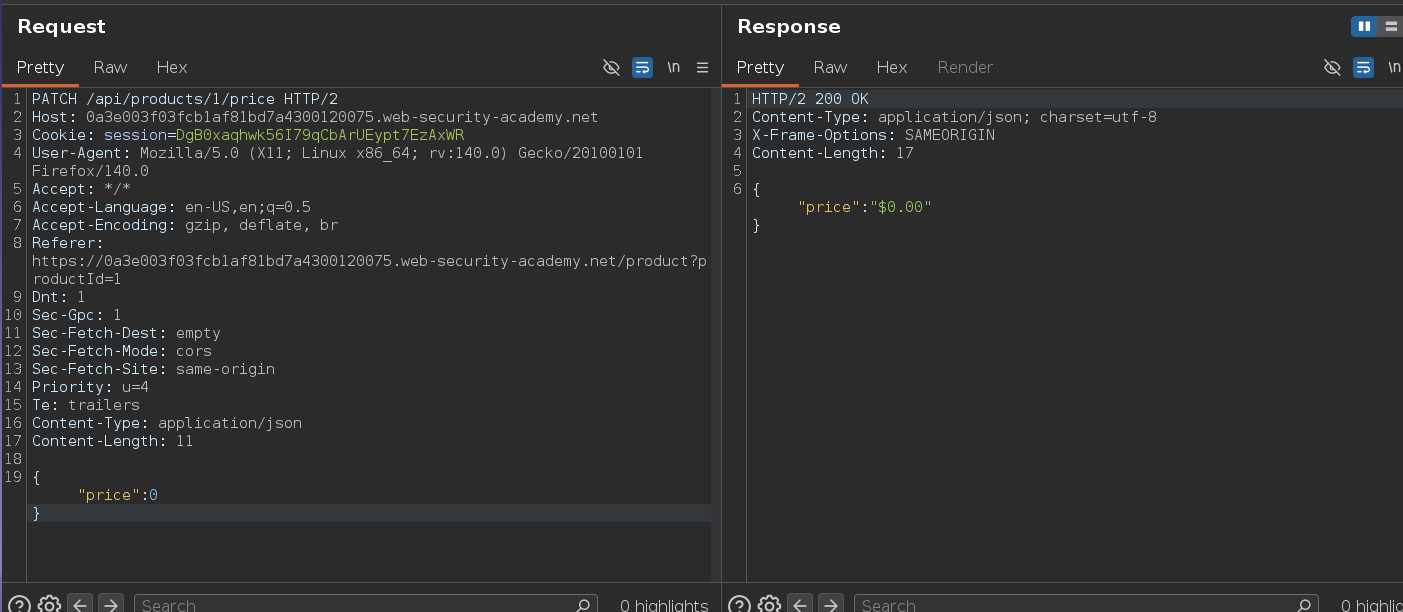Click the "price":"$0.00" response line
The image size is (1403, 612).
click(865, 207)
